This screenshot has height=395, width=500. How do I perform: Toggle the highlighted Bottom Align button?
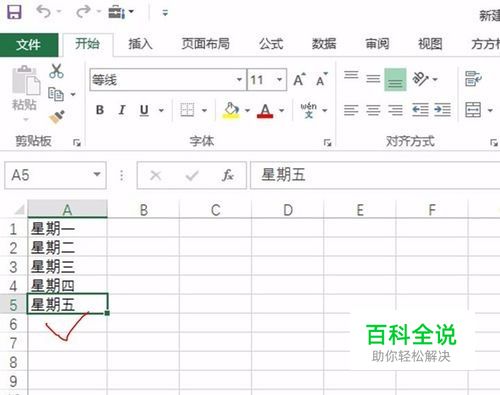[x=395, y=79]
